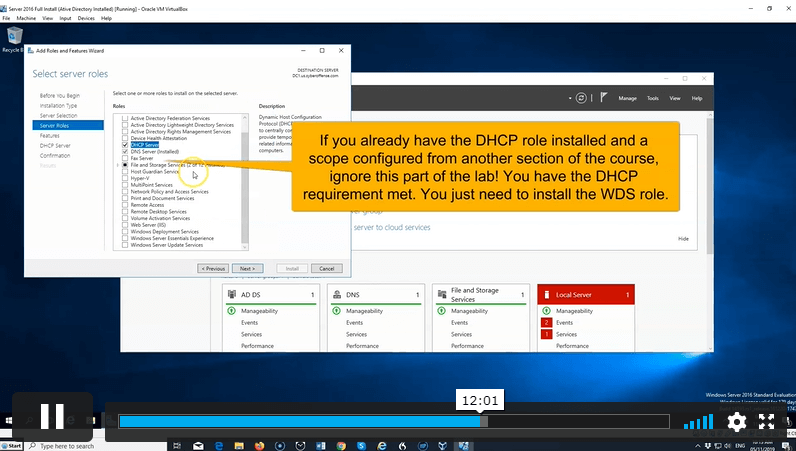Click the green Manageability icon in AD DS tile
Image resolution: width=796 pixels, height=451 pixels.
(x=231, y=311)
